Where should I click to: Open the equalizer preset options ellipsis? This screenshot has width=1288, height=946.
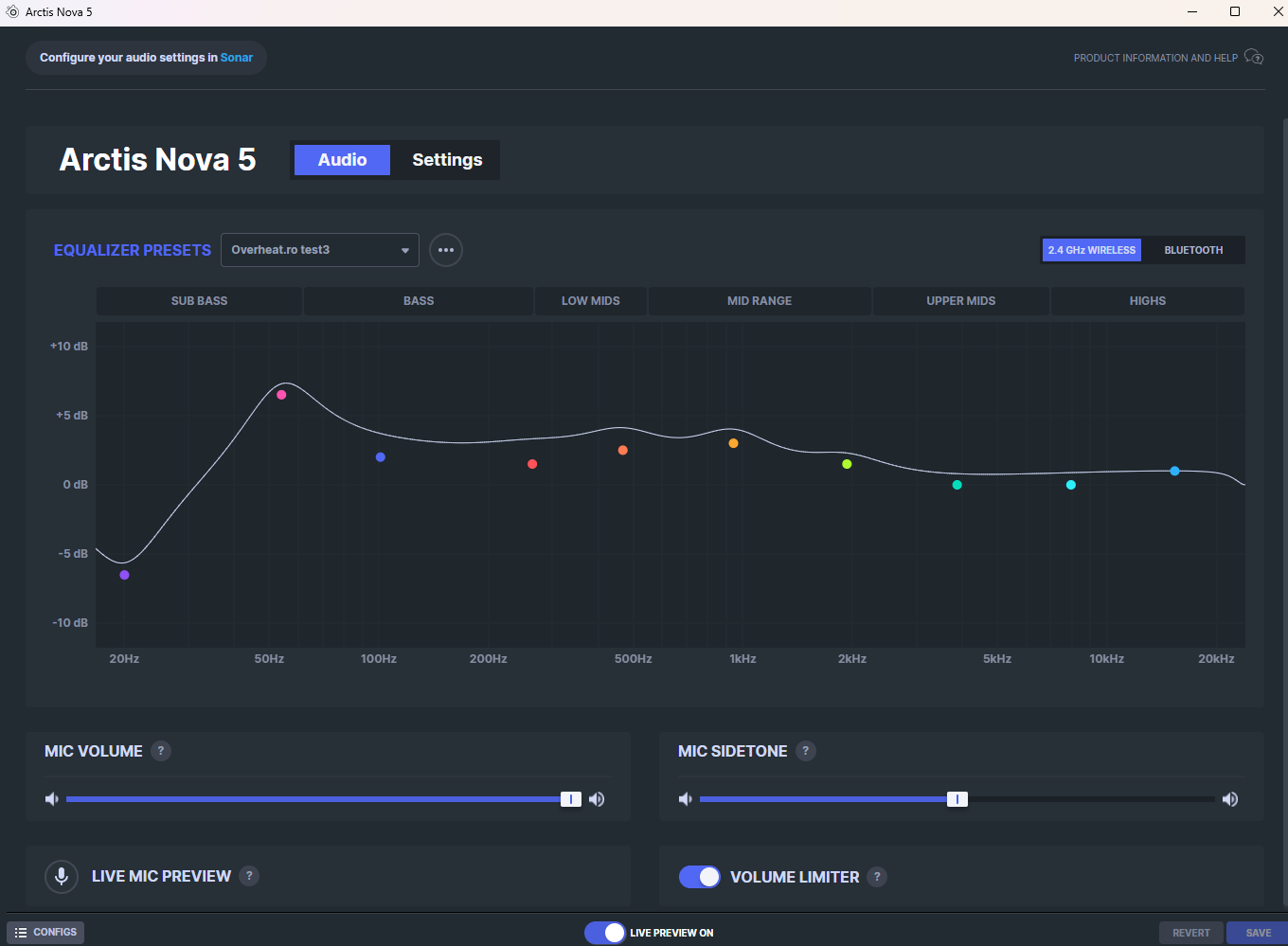[446, 250]
